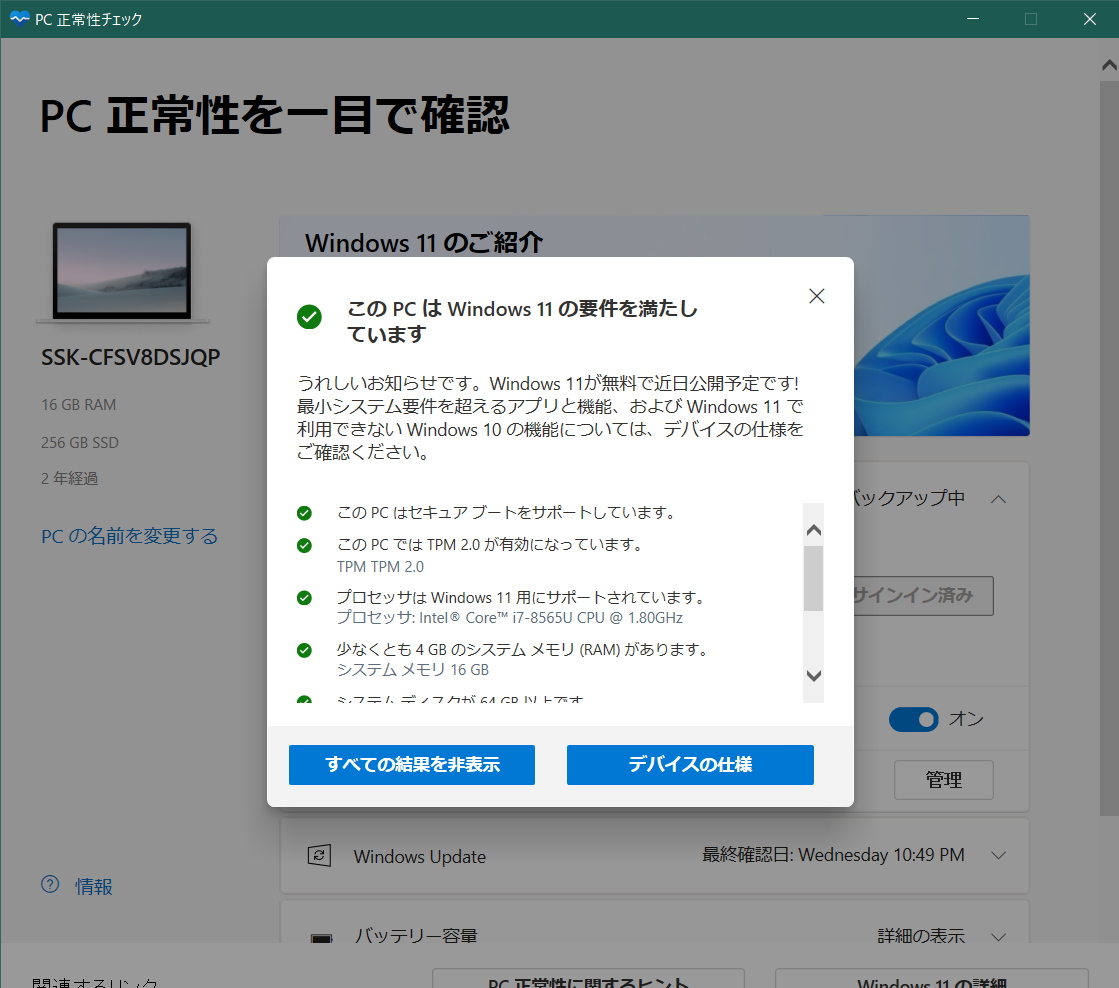The height and width of the screenshot is (988, 1119).
Task: Click the results list scrollbar thumb
Action: (x=814, y=578)
